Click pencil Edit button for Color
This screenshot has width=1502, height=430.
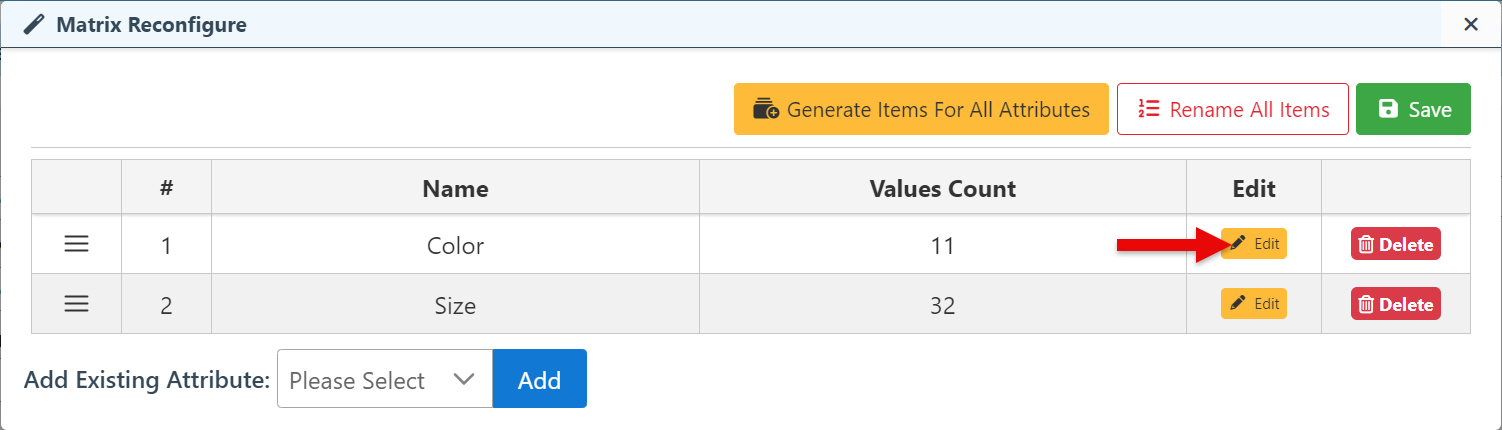[1254, 244]
